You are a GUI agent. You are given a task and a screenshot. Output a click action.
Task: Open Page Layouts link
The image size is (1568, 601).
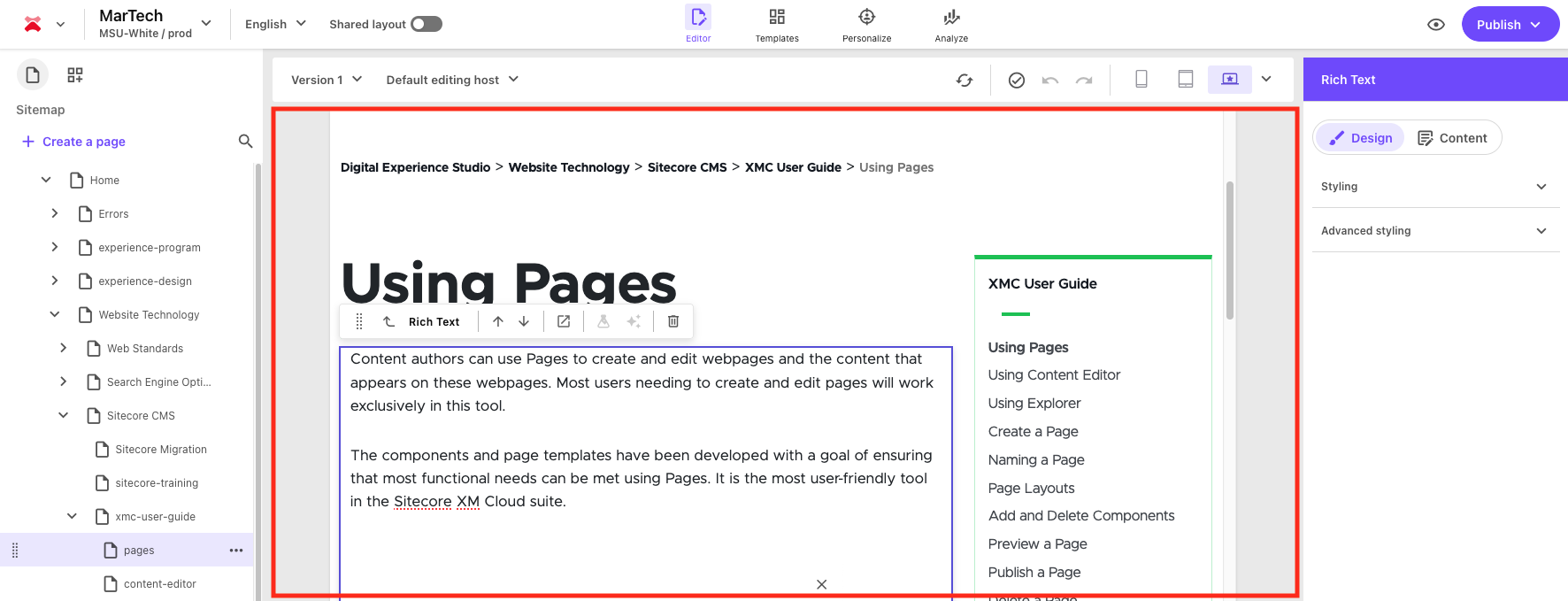tap(1031, 489)
